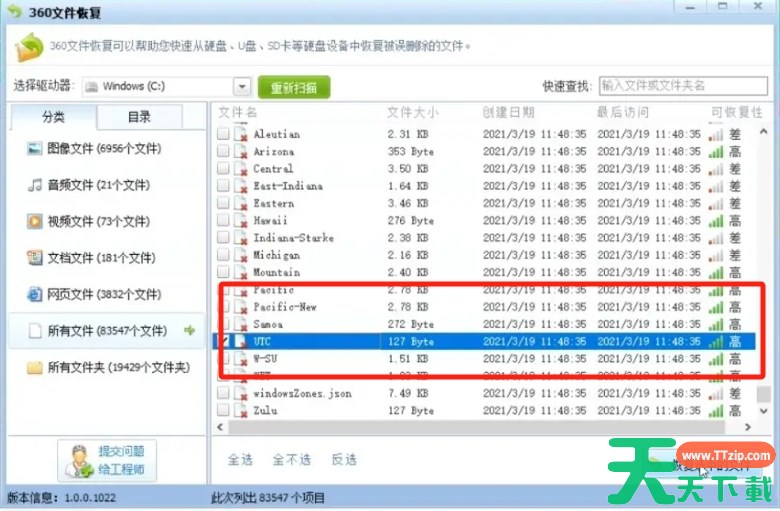This screenshot has height=511, width=780.
Task: Click the highlighted UTC file name
Action: [x=262, y=341]
